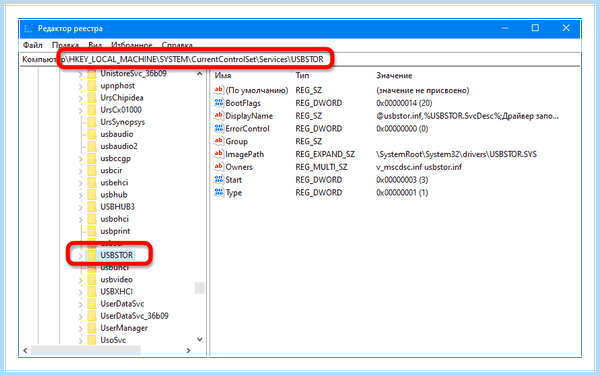
Task: Click the DisplayName string value icon
Action: (x=218, y=116)
